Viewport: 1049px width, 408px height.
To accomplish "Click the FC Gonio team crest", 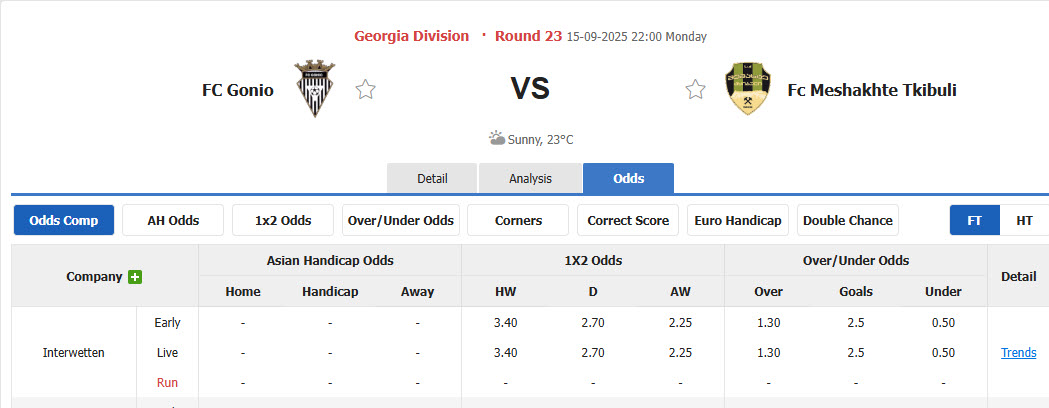I will tap(315, 89).
